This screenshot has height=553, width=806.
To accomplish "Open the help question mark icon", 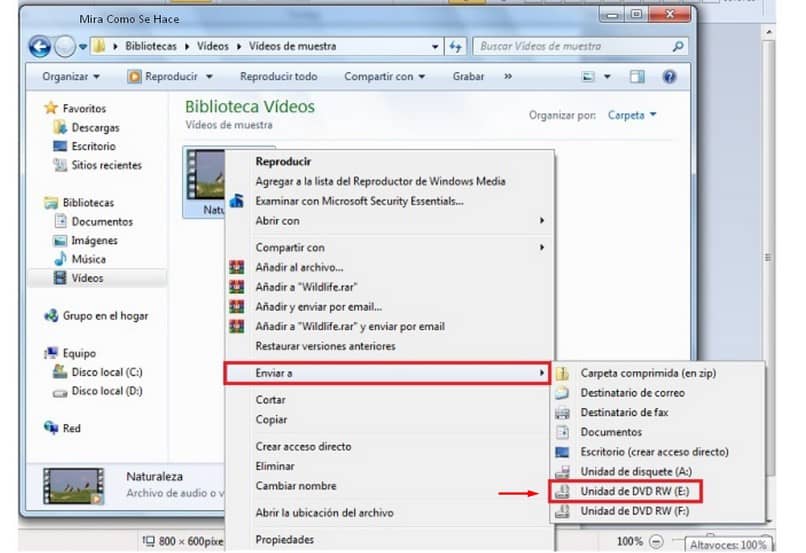I will tap(669, 77).
